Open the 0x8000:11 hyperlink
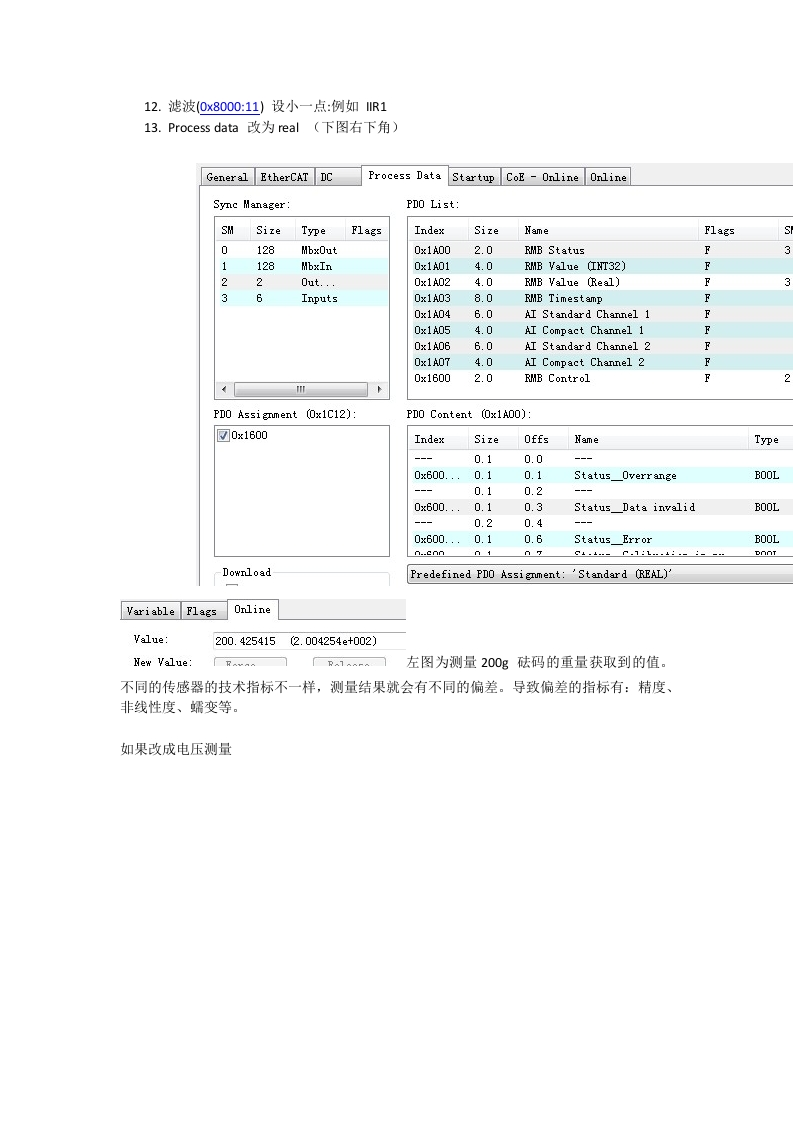 (x=229, y=106)
